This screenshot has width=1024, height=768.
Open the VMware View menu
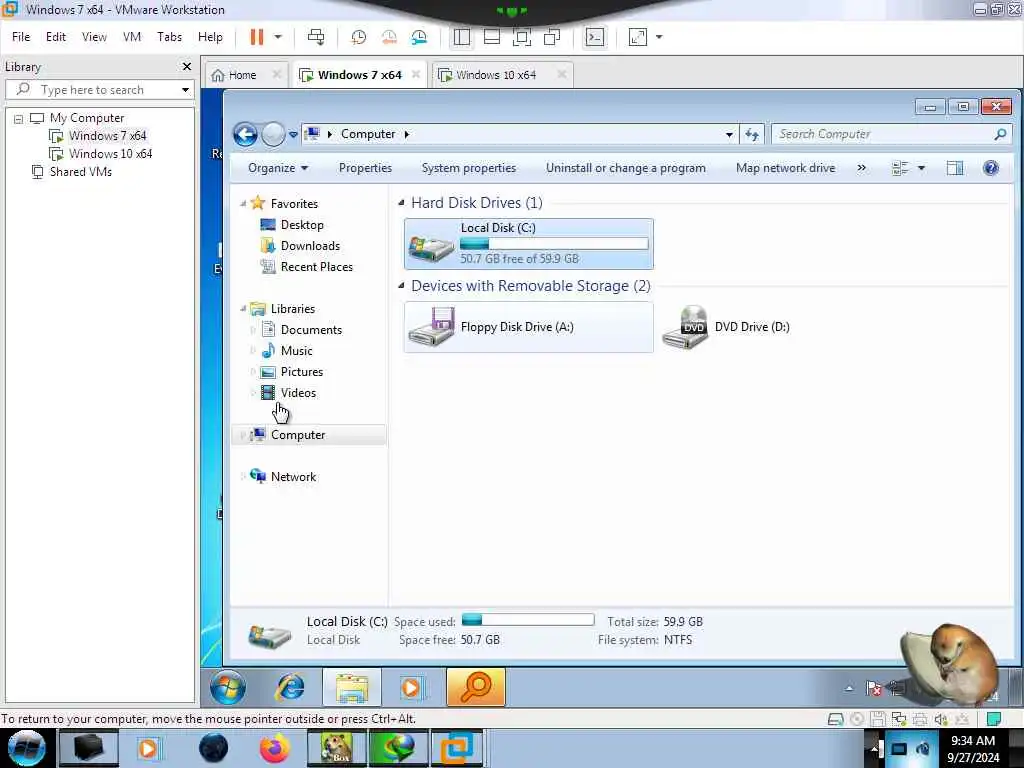(94, 37)
